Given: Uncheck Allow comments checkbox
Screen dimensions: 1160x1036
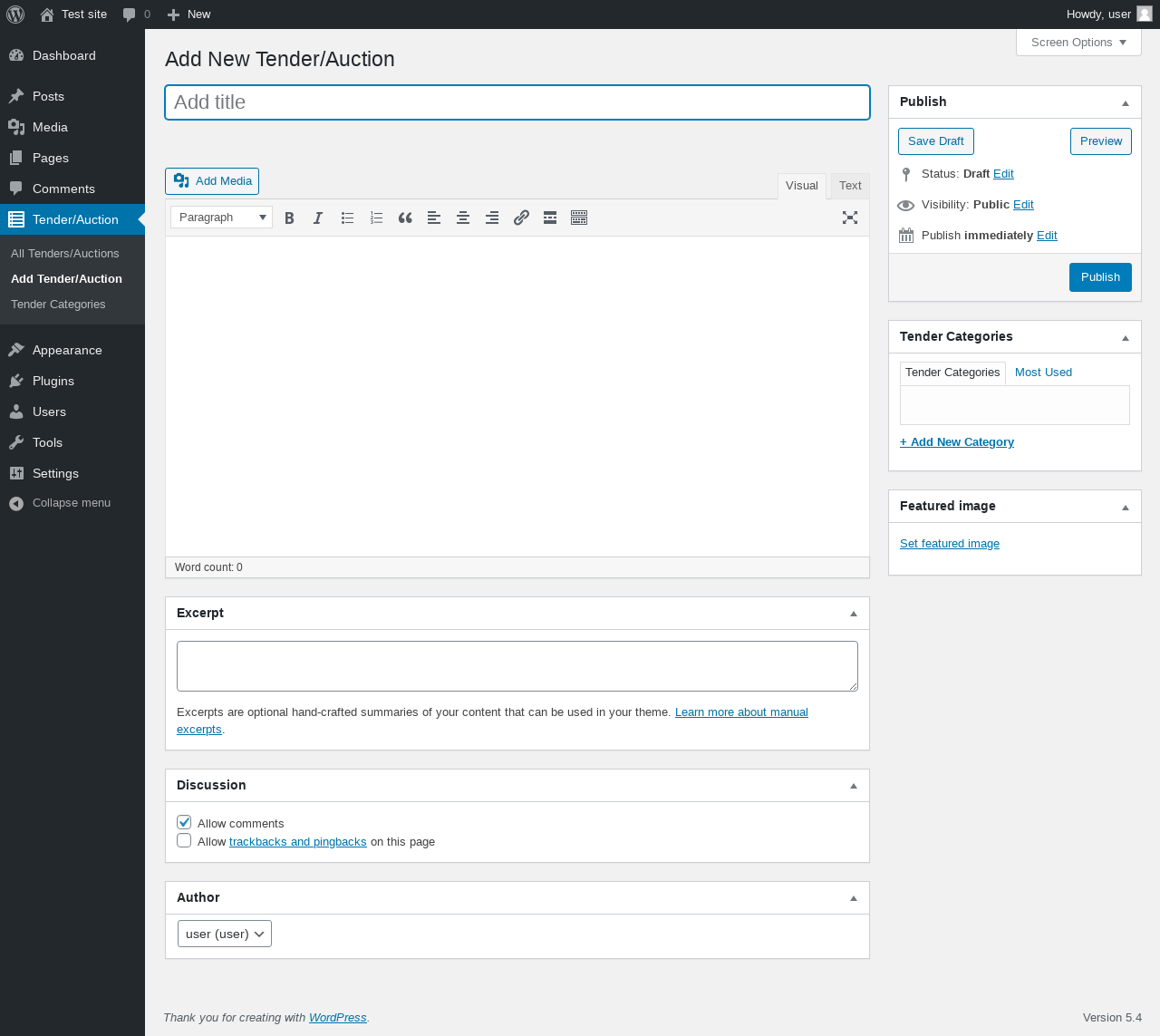Looking at the screenshot, I should coord(184,823).
